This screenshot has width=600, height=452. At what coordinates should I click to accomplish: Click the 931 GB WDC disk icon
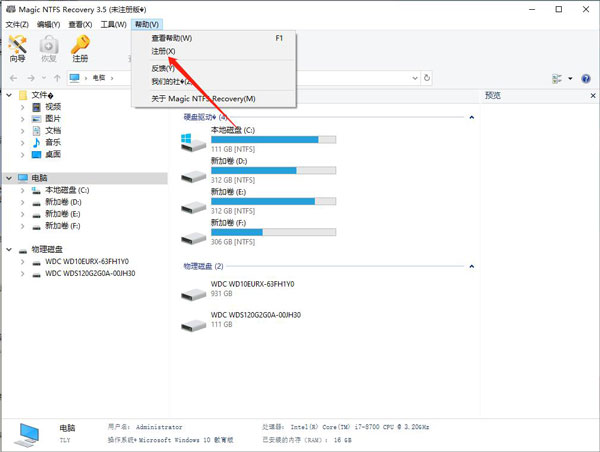(x=193, y=294)
